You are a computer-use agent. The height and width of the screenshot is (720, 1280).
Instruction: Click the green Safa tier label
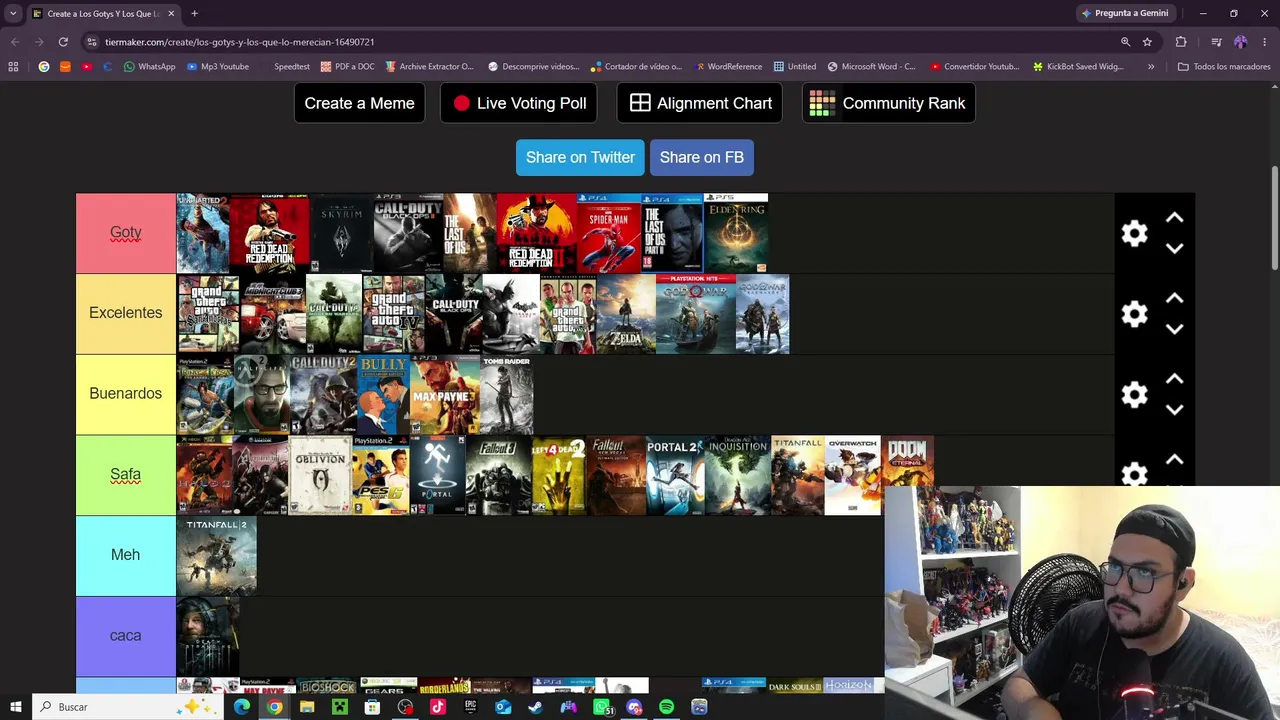[126, 475]
